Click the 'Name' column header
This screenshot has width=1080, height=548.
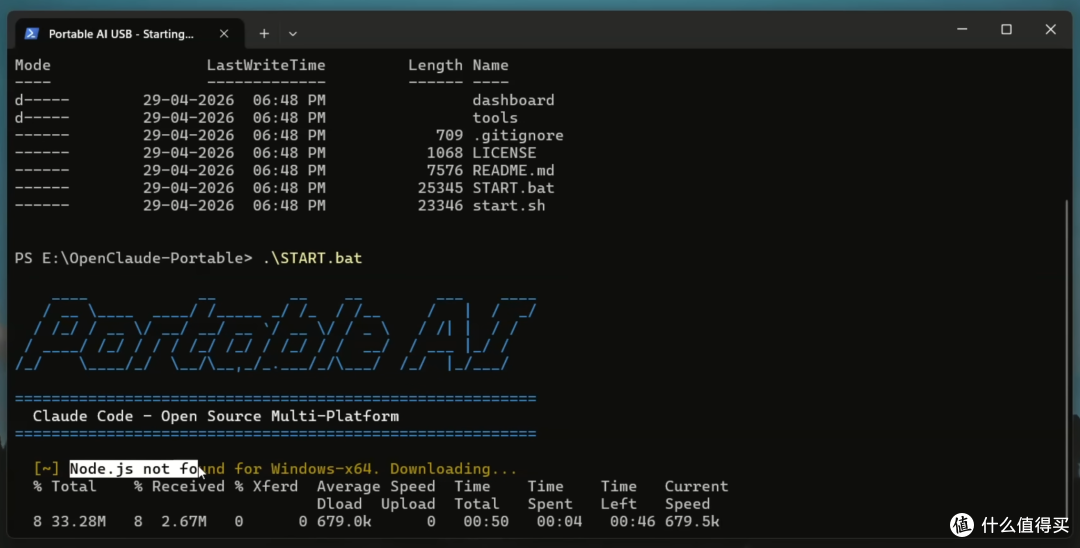(x=490, y=65)
